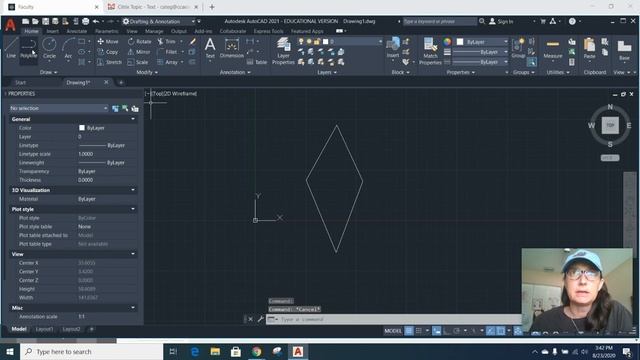Pick the Arc tool
This screenshot has width=640, height=360.
(x=68, y=48)
